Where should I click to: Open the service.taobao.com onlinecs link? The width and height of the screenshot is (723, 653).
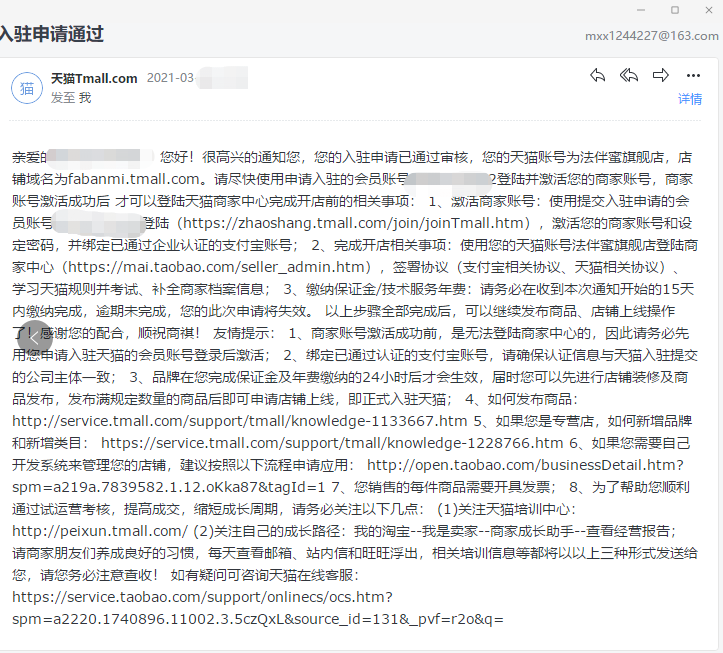pos(258,608)
